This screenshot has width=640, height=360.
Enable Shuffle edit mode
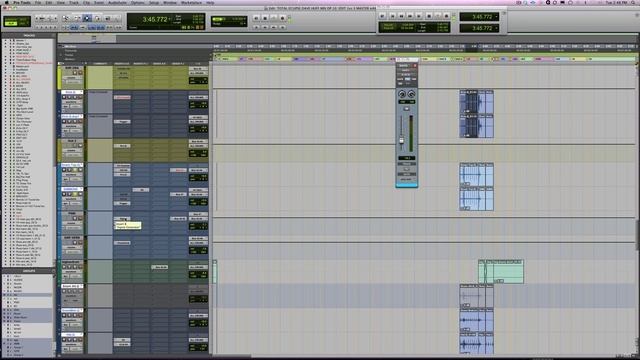click(11, 19)
